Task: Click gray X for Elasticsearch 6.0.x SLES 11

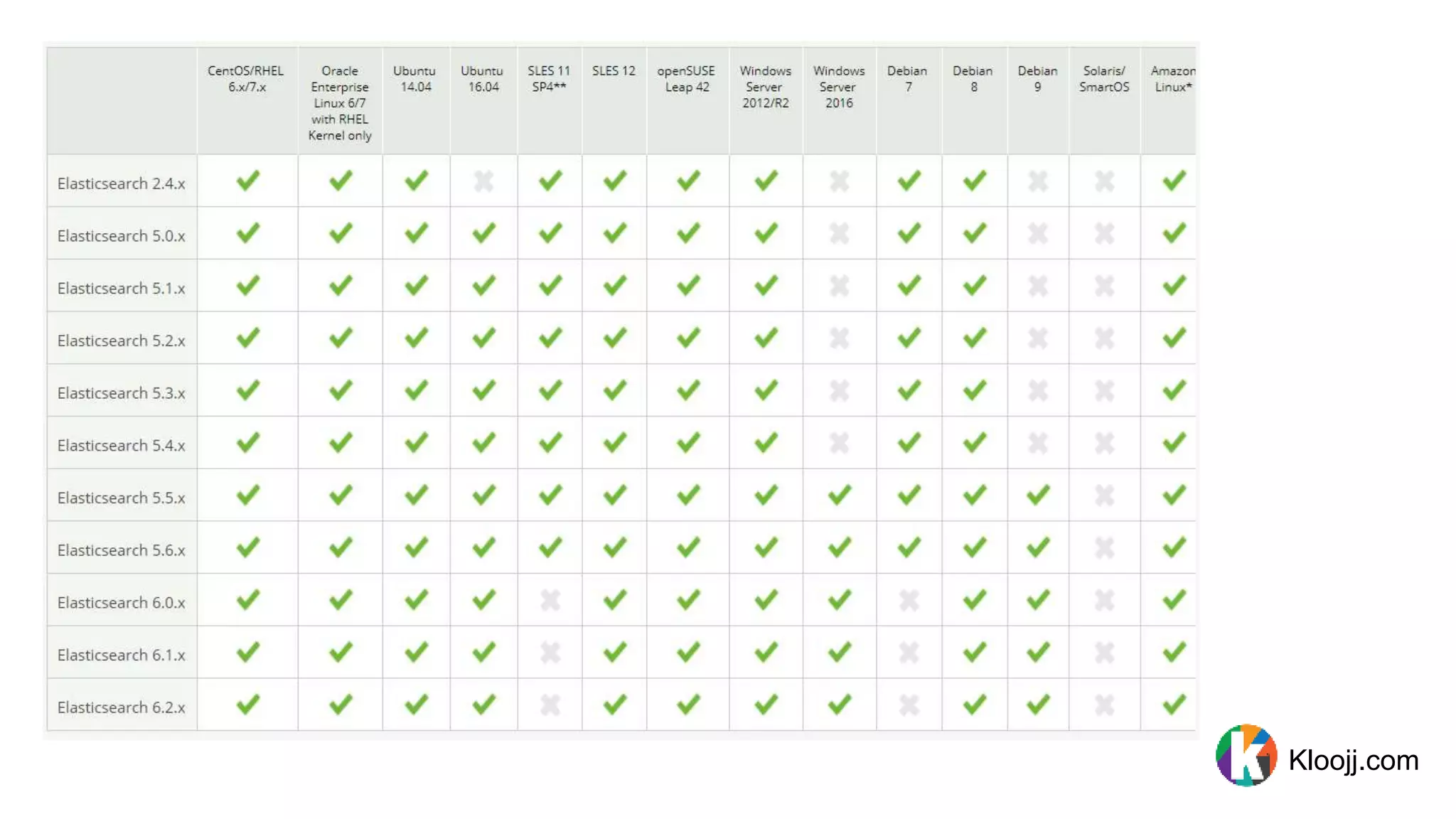Action: [550, 601]
